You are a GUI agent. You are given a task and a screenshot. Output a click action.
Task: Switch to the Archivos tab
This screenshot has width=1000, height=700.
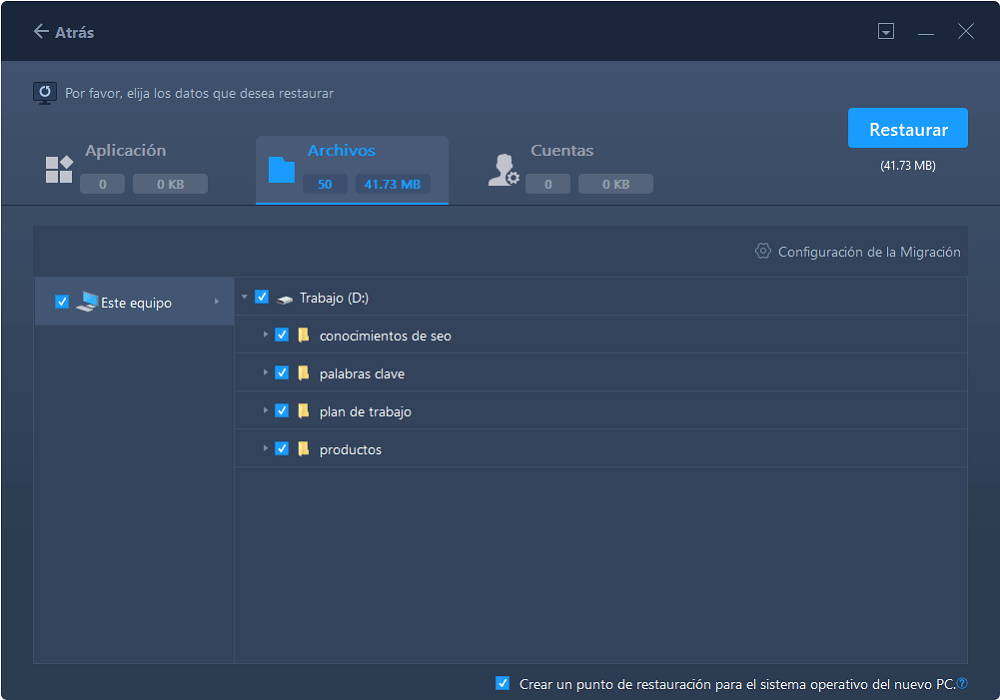352,170
